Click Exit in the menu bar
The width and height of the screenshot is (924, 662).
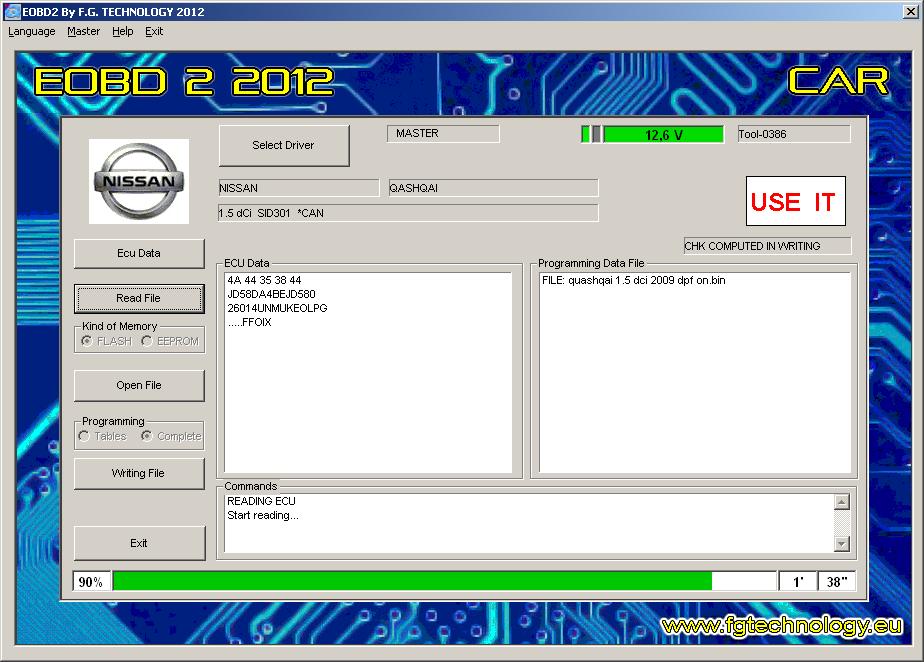[154, 31]
